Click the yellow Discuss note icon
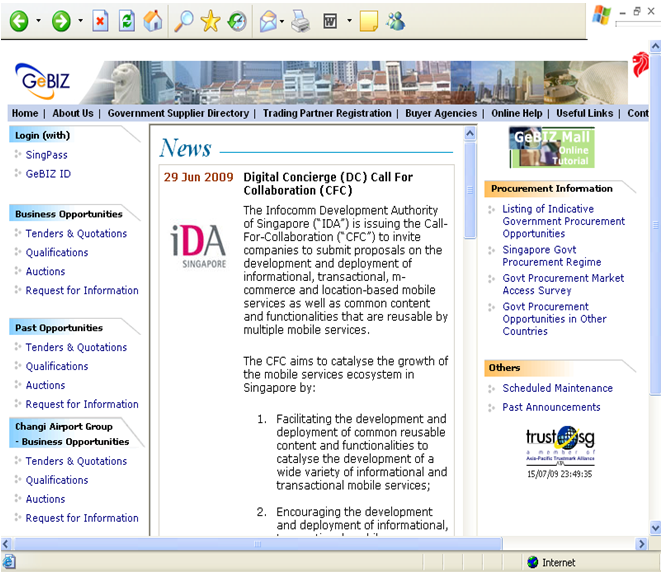 pos(368,21)
